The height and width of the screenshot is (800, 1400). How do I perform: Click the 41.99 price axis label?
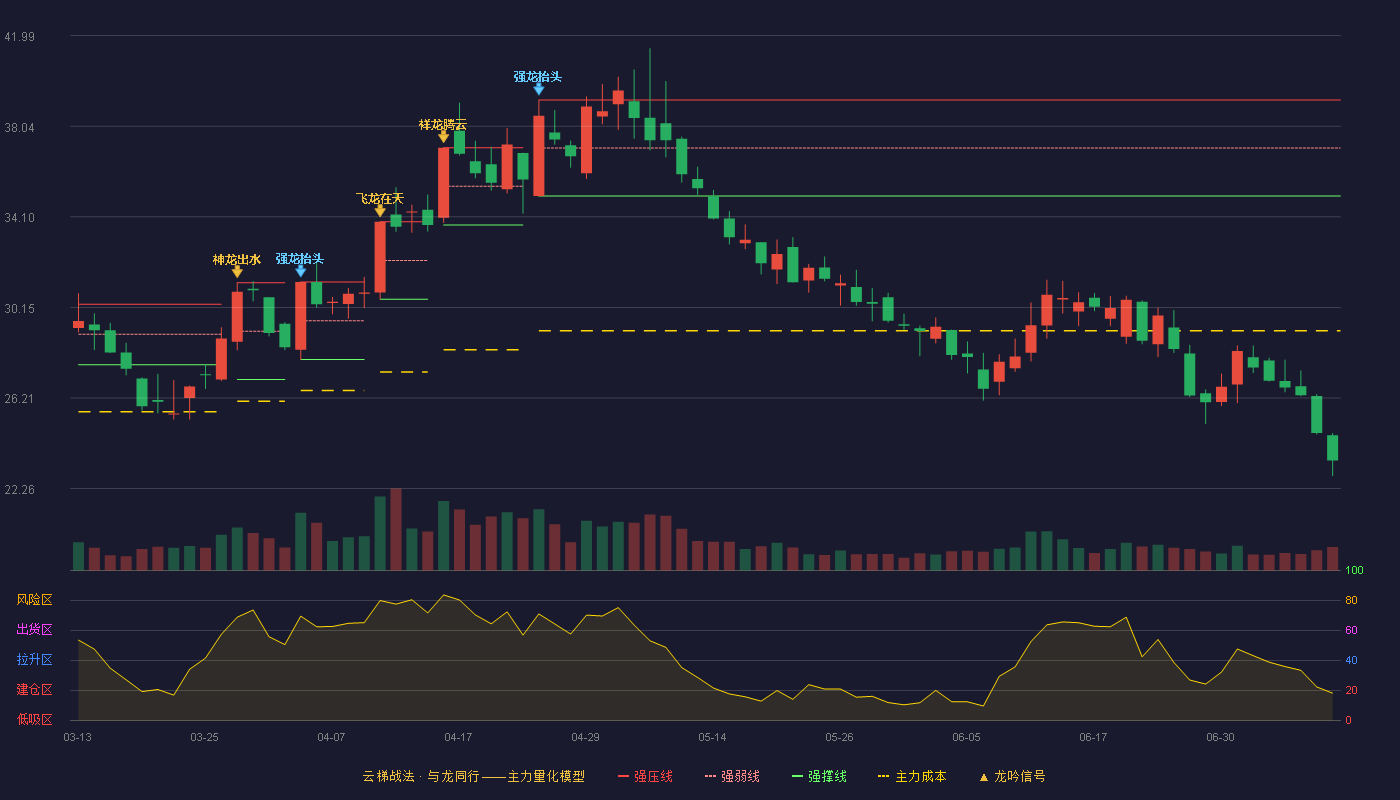(19, 37)
